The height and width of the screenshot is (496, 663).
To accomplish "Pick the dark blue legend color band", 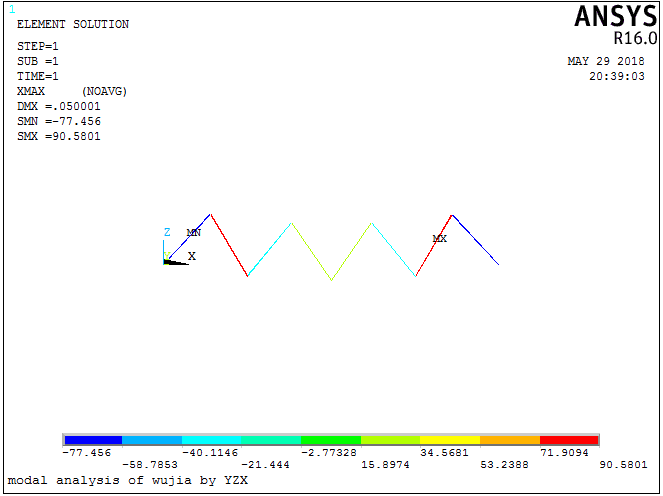I will tap(92, 440).
